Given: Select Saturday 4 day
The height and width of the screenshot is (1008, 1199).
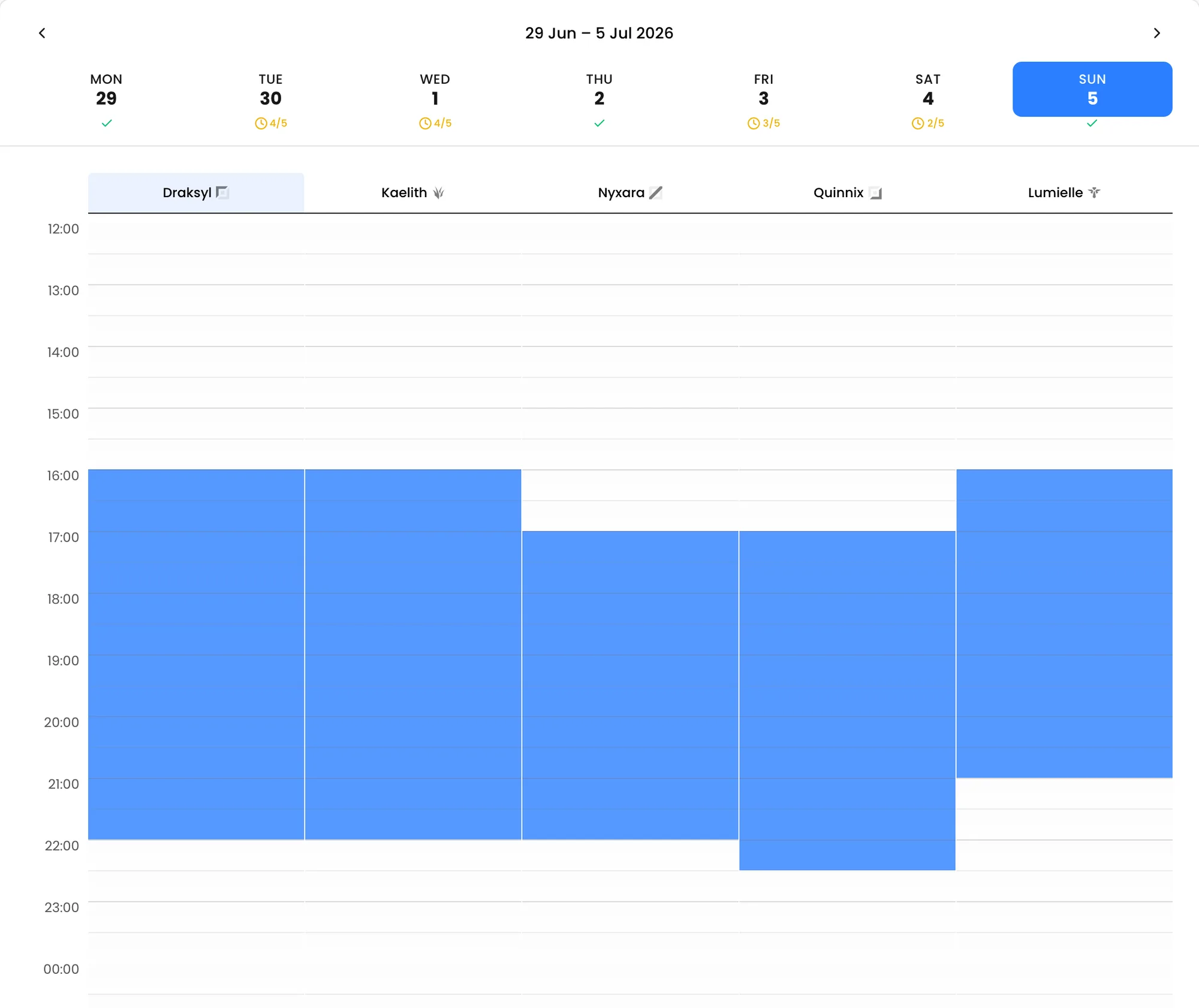Looking at the screenshot, I should point(927,89).
